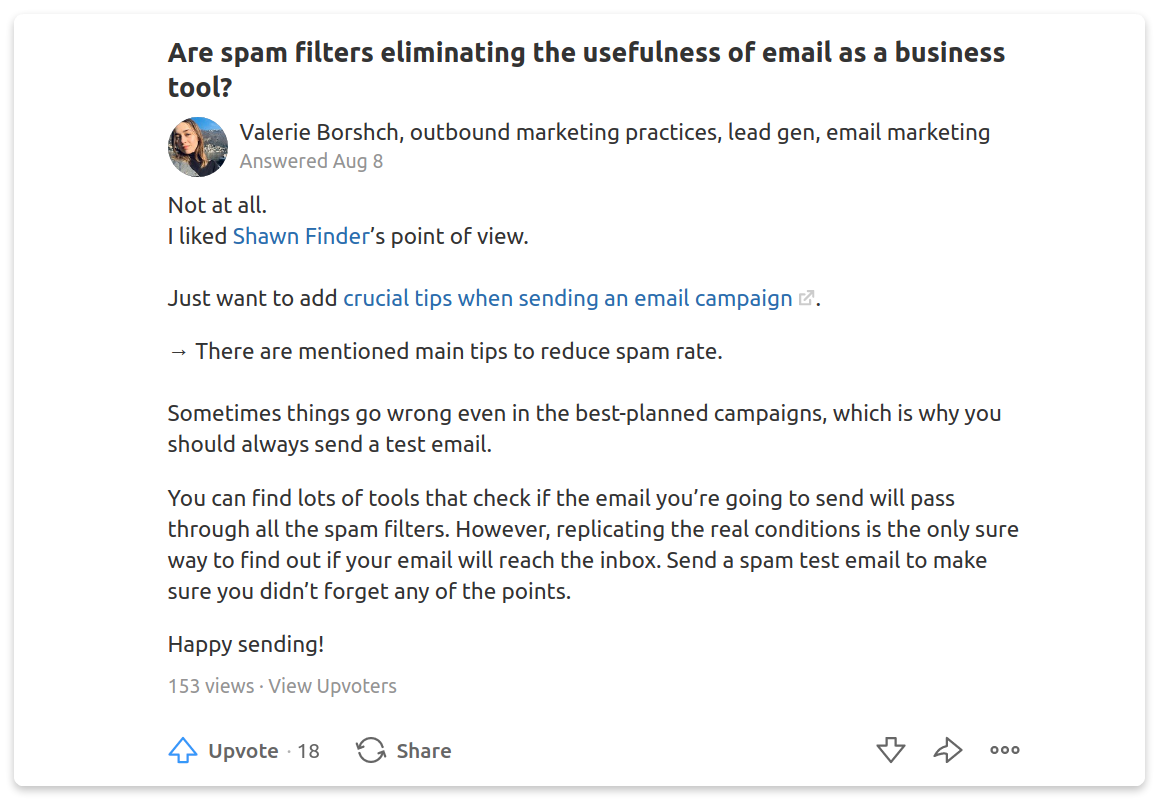Screen dimensions: 1159x800
Task: Downvote the answer with the down arrow
Action: (x=891, y=750)
